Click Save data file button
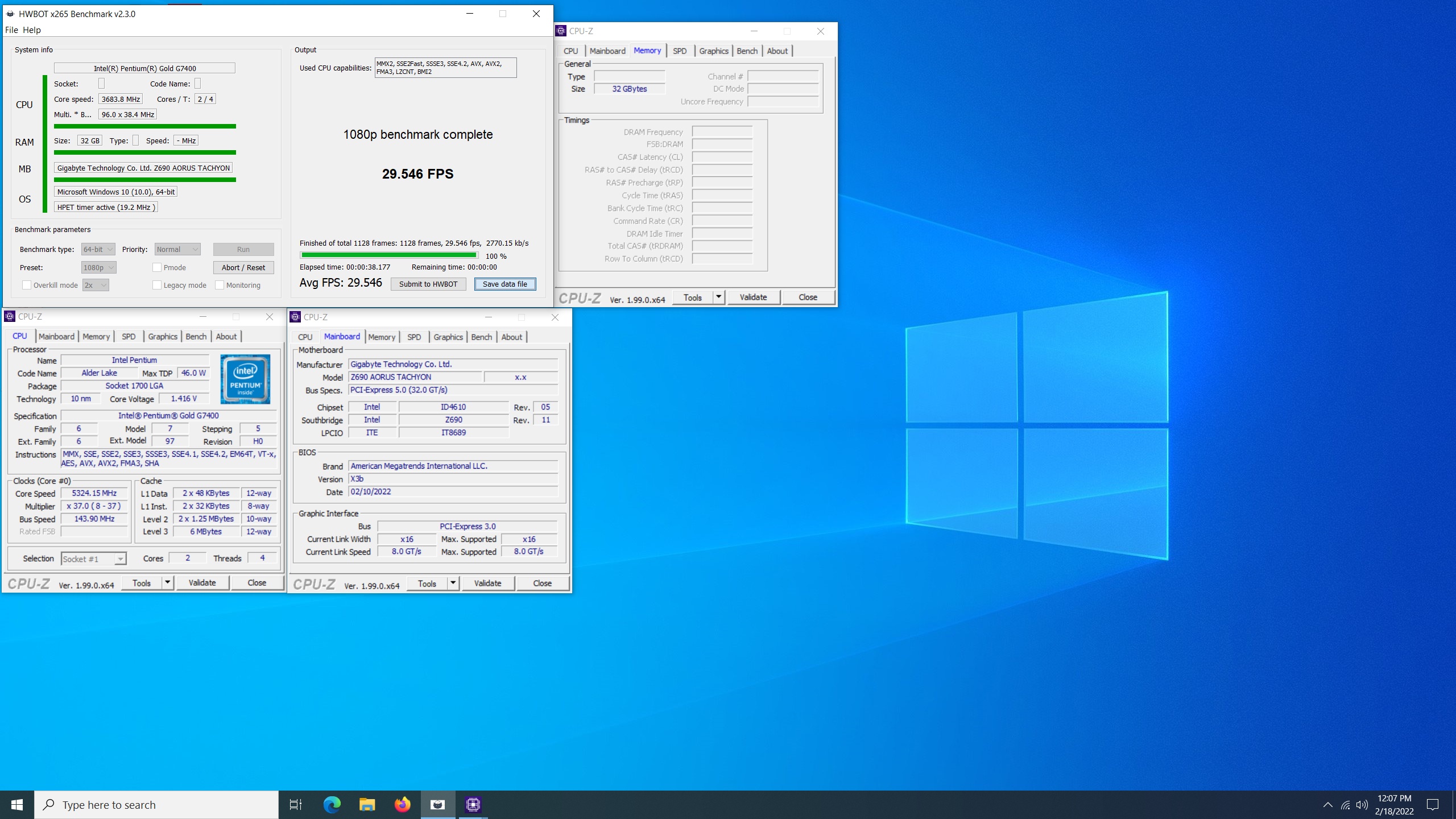This screenshot has width=1456, height=819. coord(505,284)
